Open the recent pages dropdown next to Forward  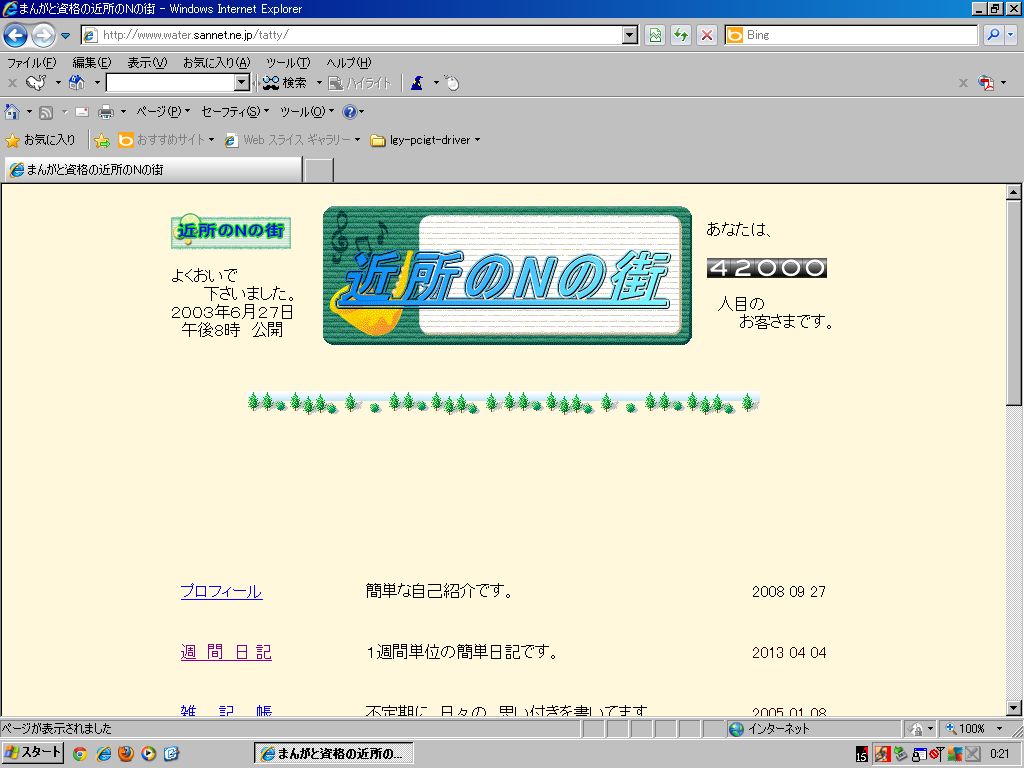coord(65,35)
